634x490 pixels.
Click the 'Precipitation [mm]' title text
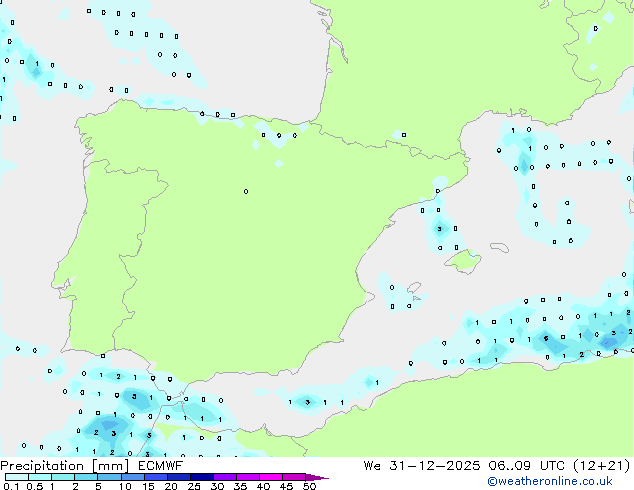64,466
